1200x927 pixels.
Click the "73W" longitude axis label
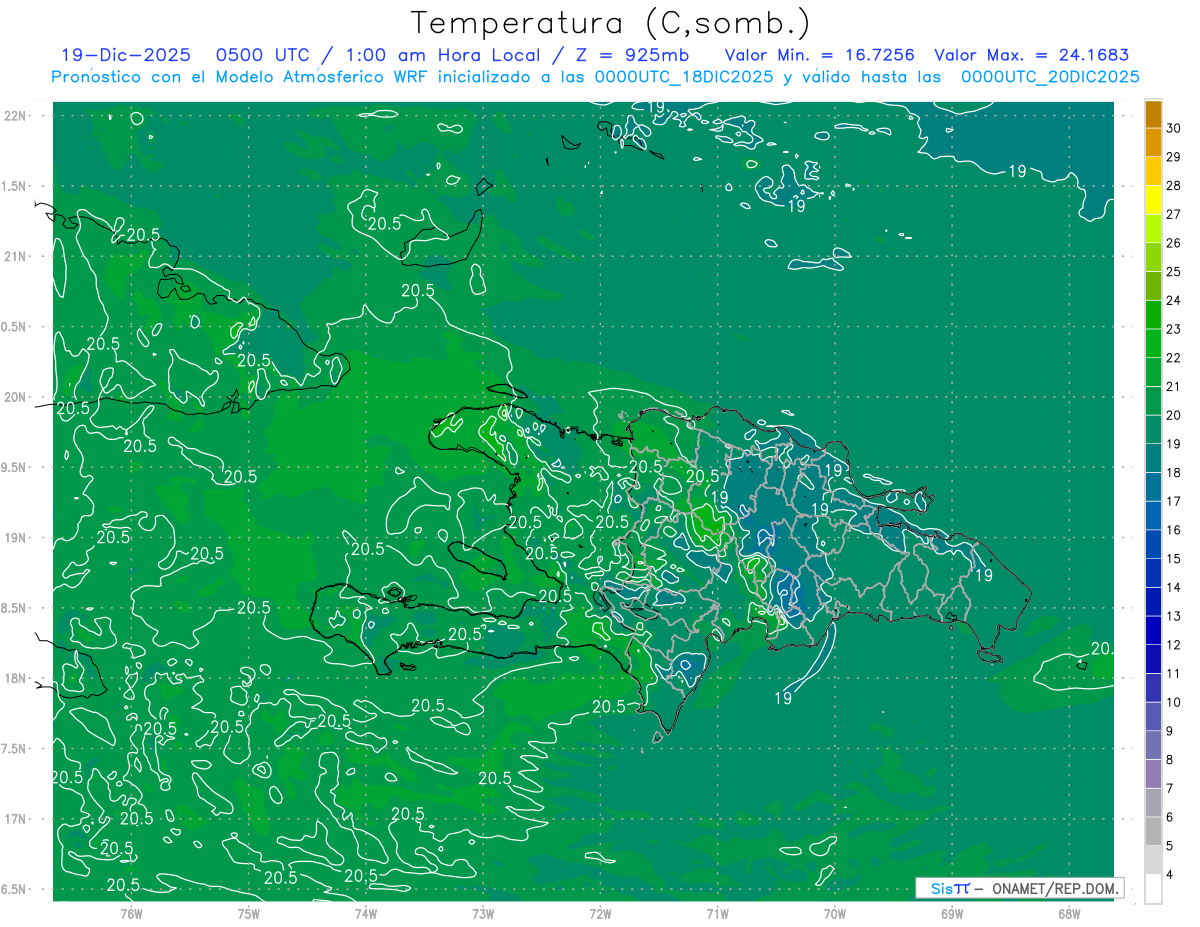click(x=483, y=913)
